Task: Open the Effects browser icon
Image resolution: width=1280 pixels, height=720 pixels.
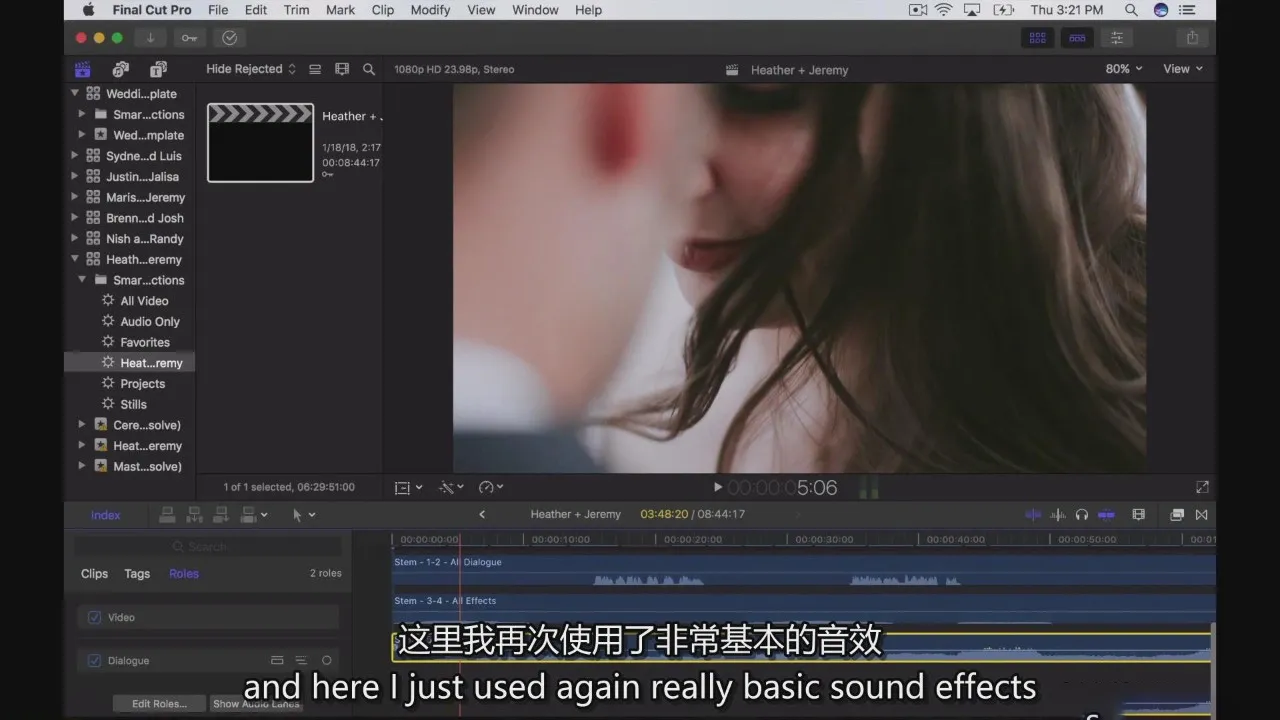Action: pyautogui.click(x=1177, y=515)
